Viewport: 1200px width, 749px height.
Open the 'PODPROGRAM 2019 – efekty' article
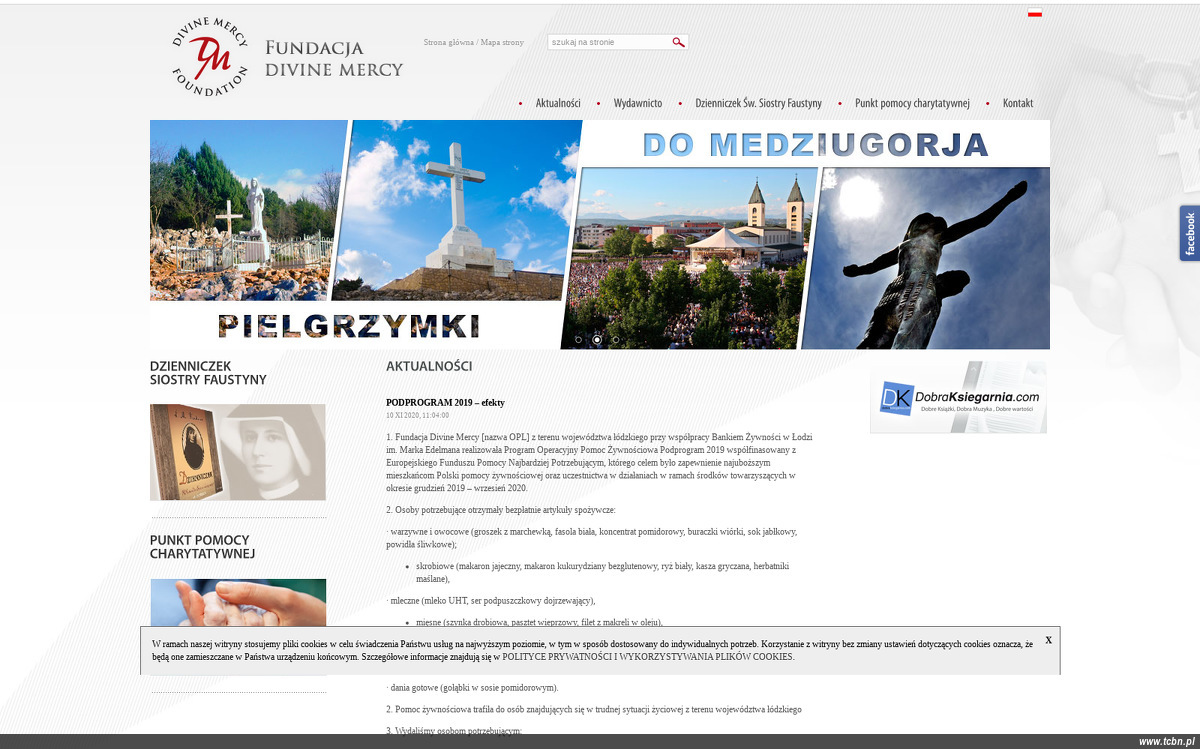445,403
